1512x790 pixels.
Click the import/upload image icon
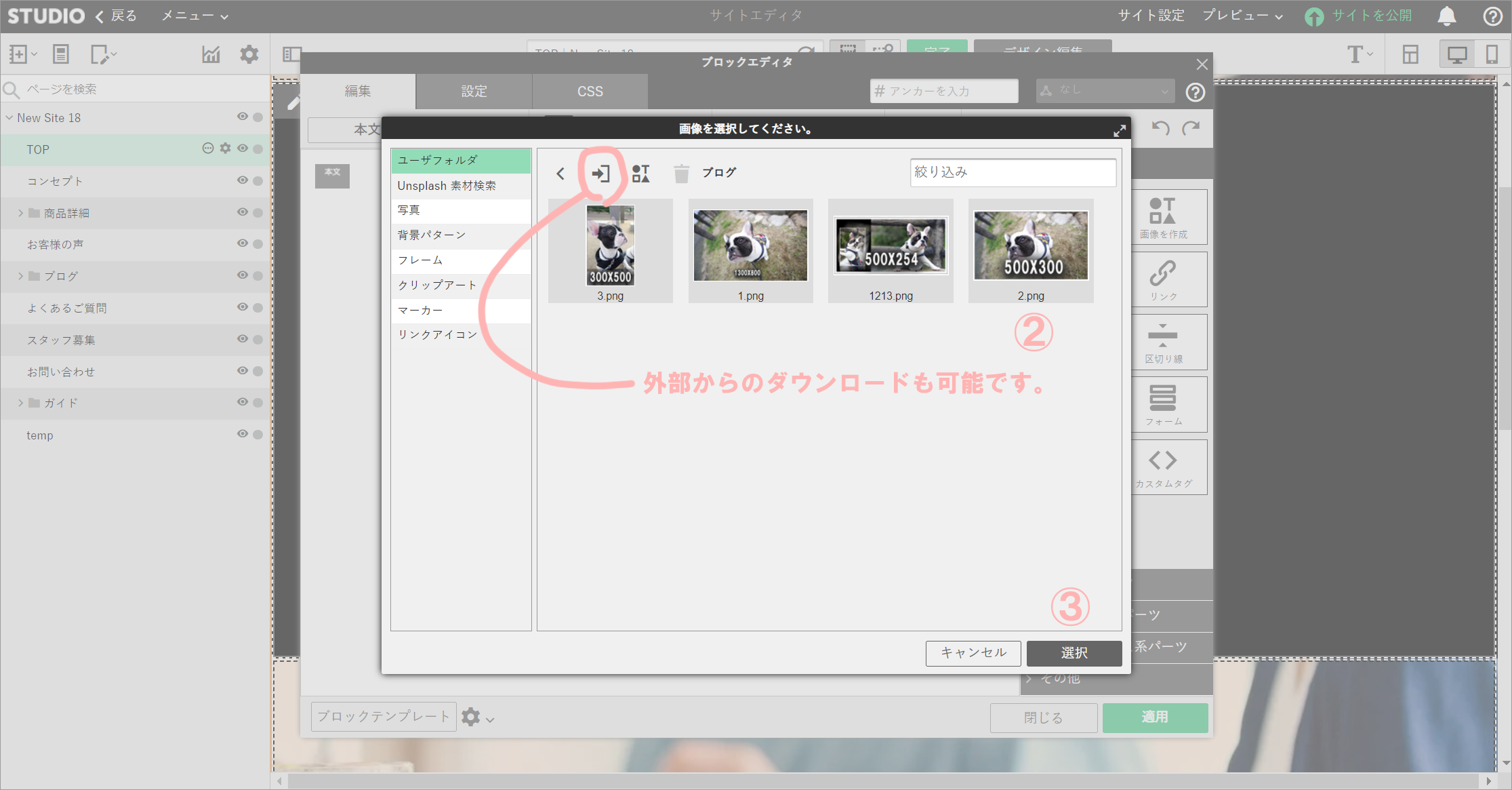coord(600,174)
